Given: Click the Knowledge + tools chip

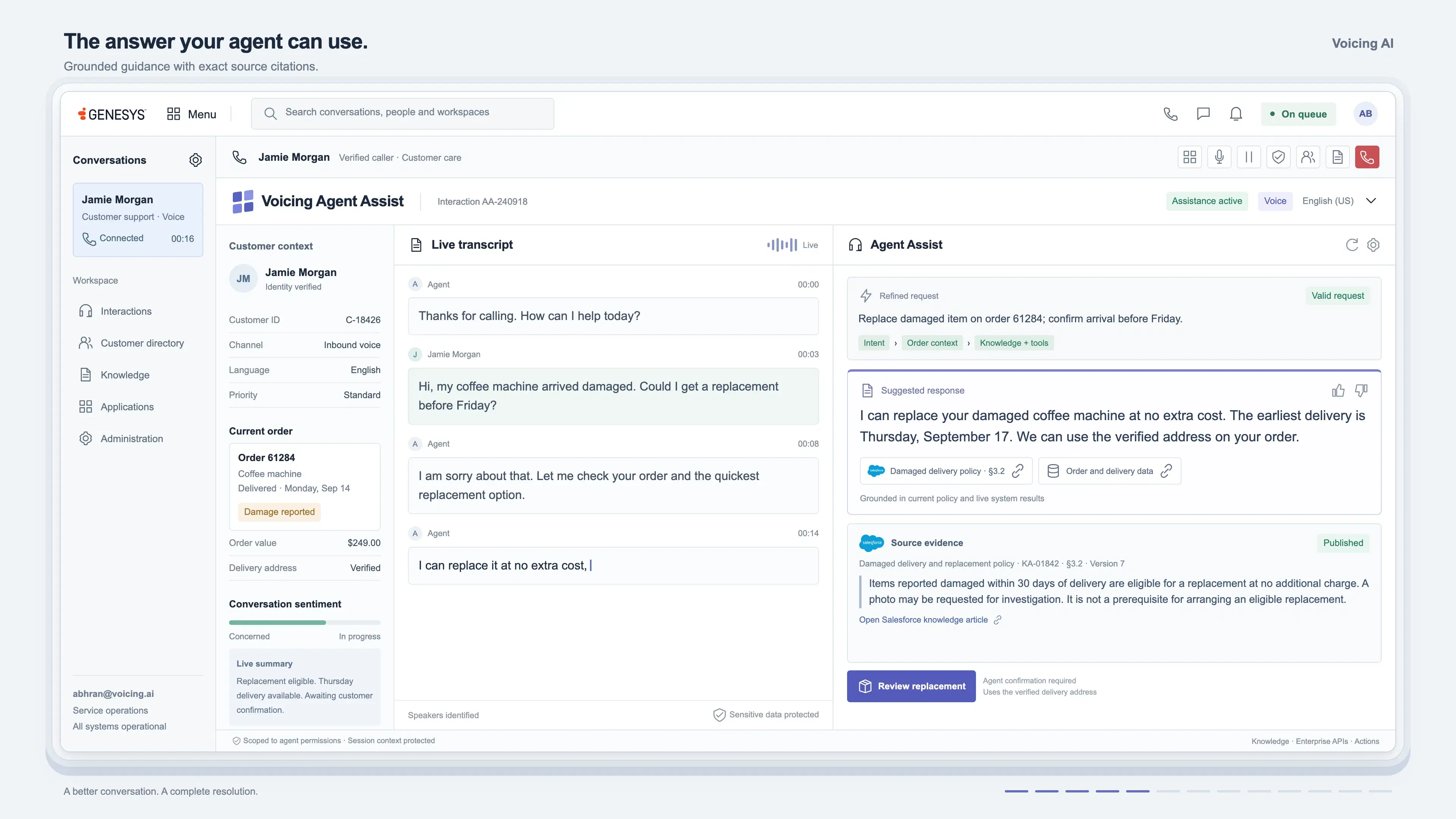Looking at the screenshot, I should (x=1014, y=343).
